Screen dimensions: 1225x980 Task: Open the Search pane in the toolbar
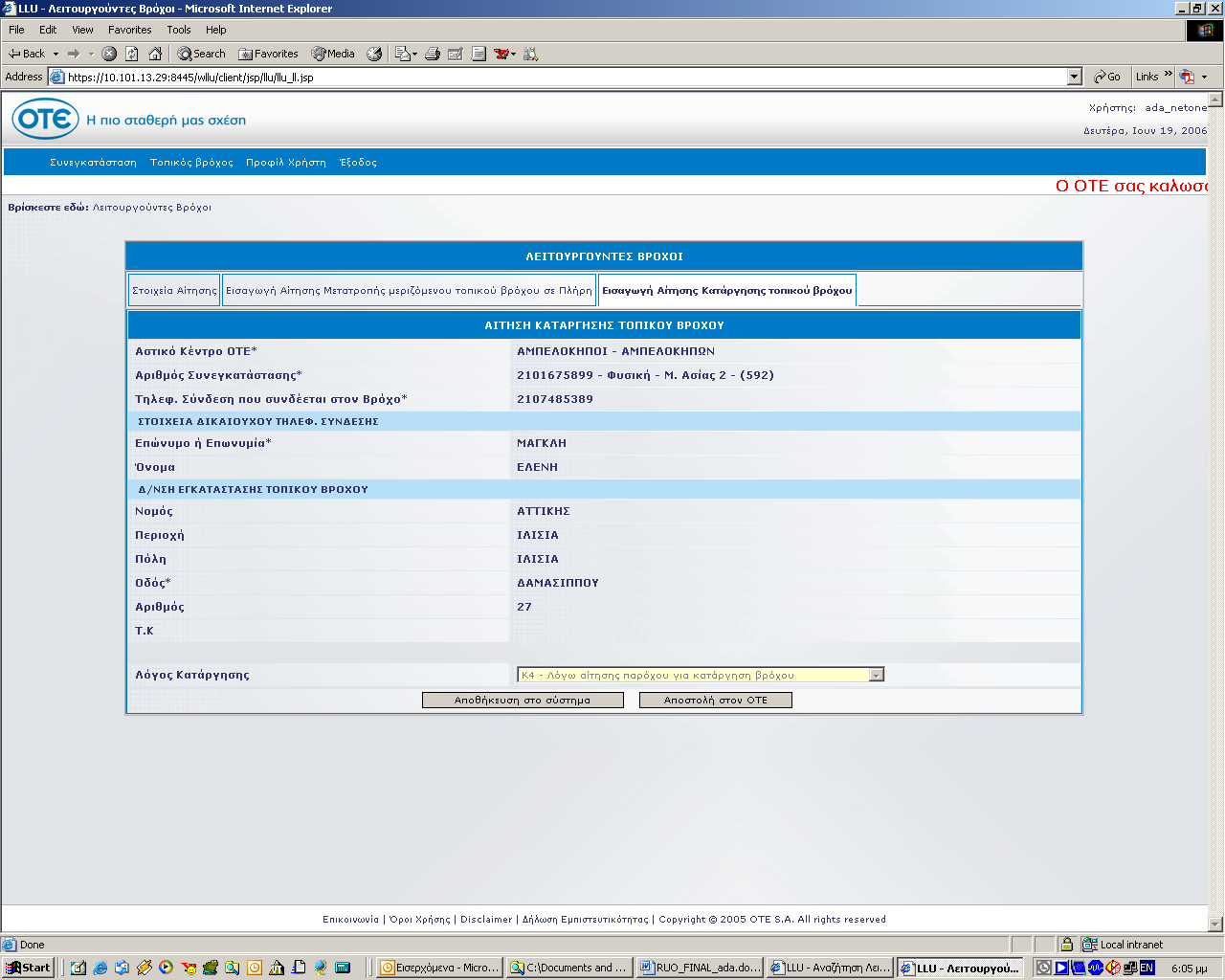click(202, 54)
